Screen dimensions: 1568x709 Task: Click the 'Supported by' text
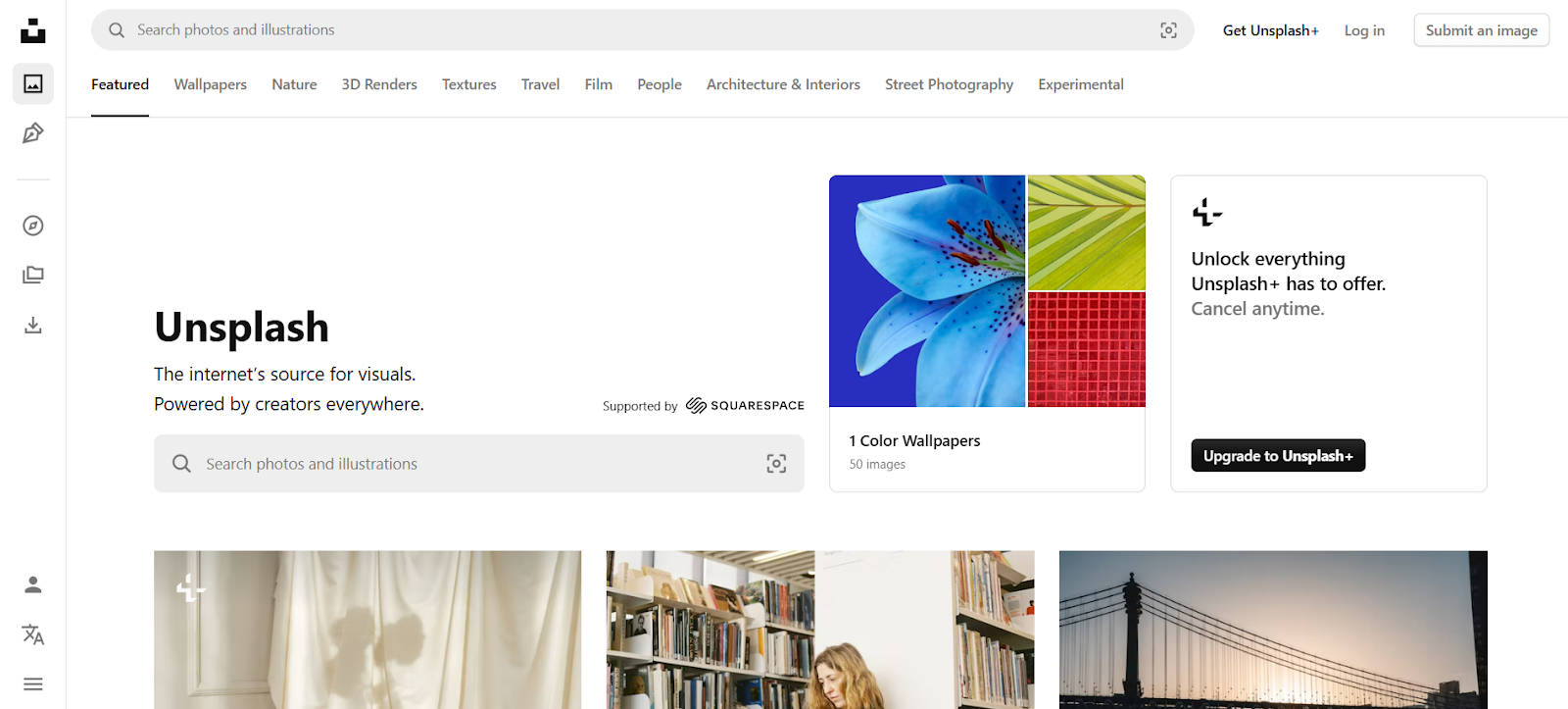click(640, 406)
